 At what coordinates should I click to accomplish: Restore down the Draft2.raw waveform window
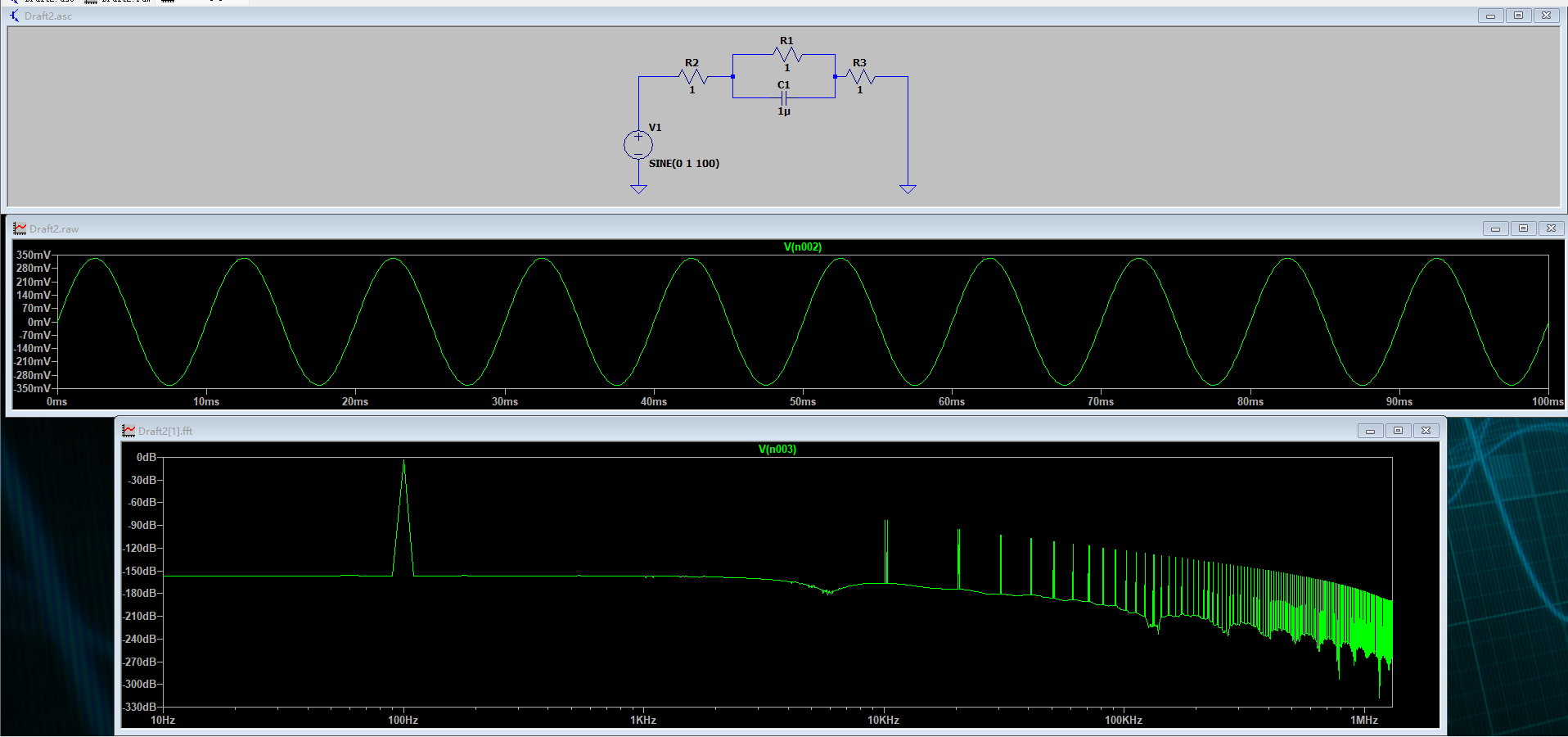click(1523, 228)
